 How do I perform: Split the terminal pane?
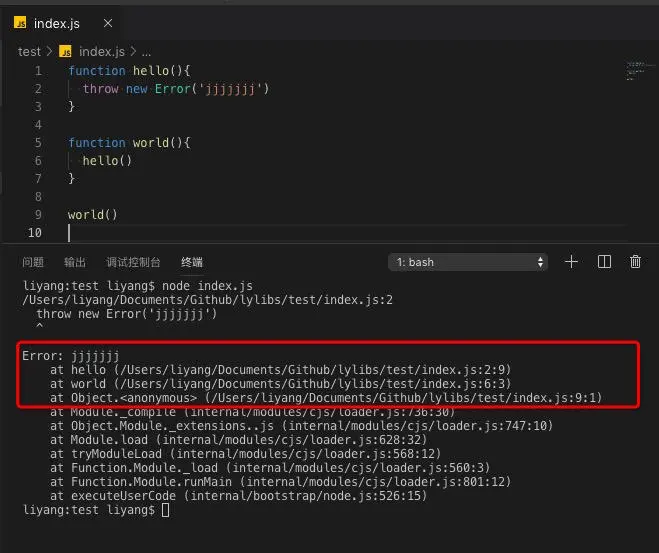pyautogui.click(x=604, y=262)
